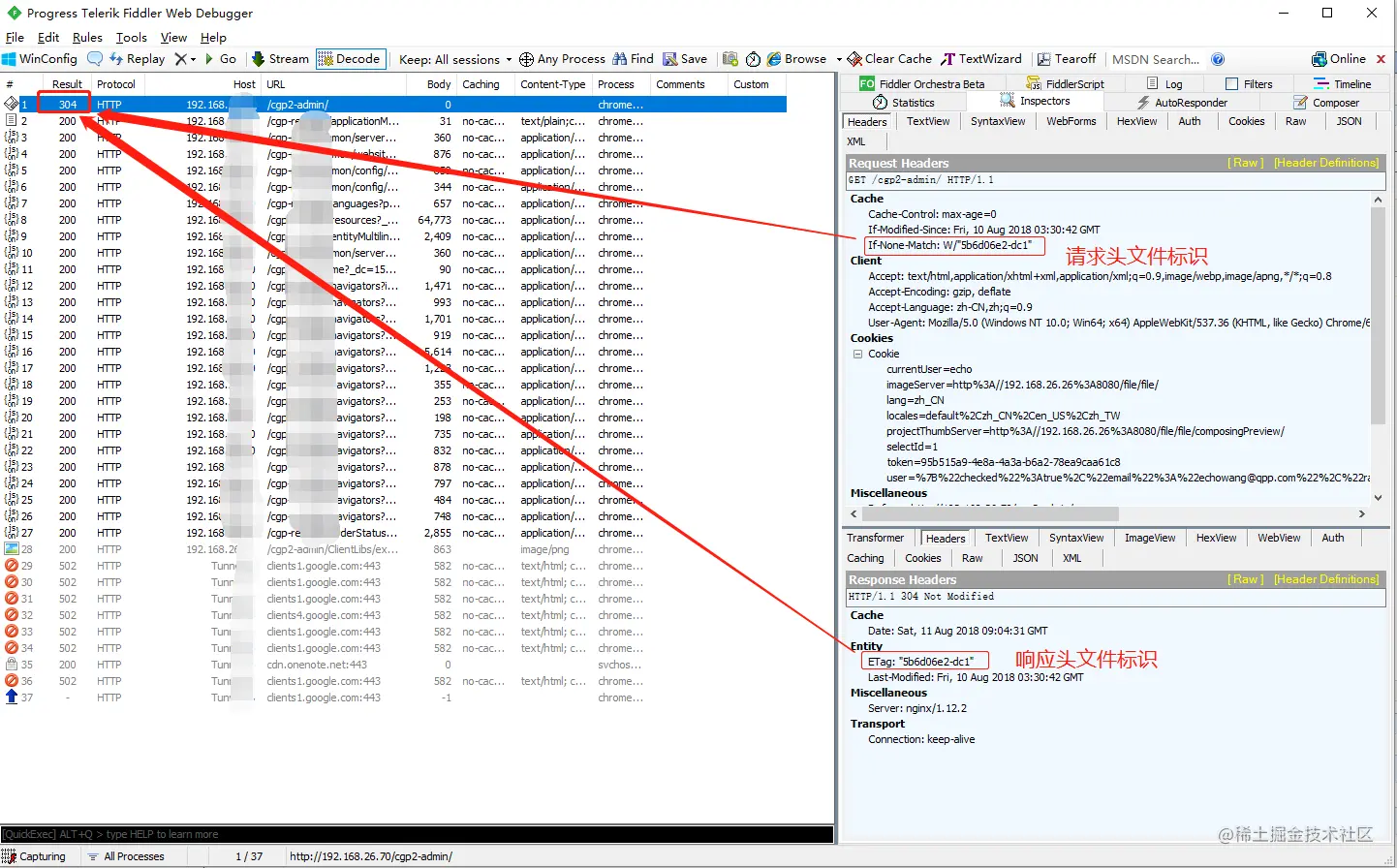1397x868 pixels.
Task: Replay the selected session
Action: pos(137,59)
